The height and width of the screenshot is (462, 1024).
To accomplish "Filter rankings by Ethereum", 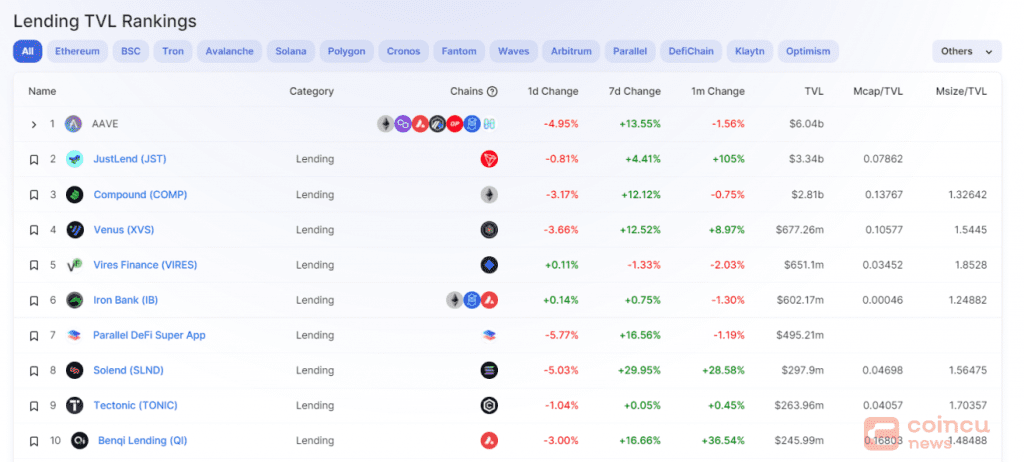I will click(77, 51).
